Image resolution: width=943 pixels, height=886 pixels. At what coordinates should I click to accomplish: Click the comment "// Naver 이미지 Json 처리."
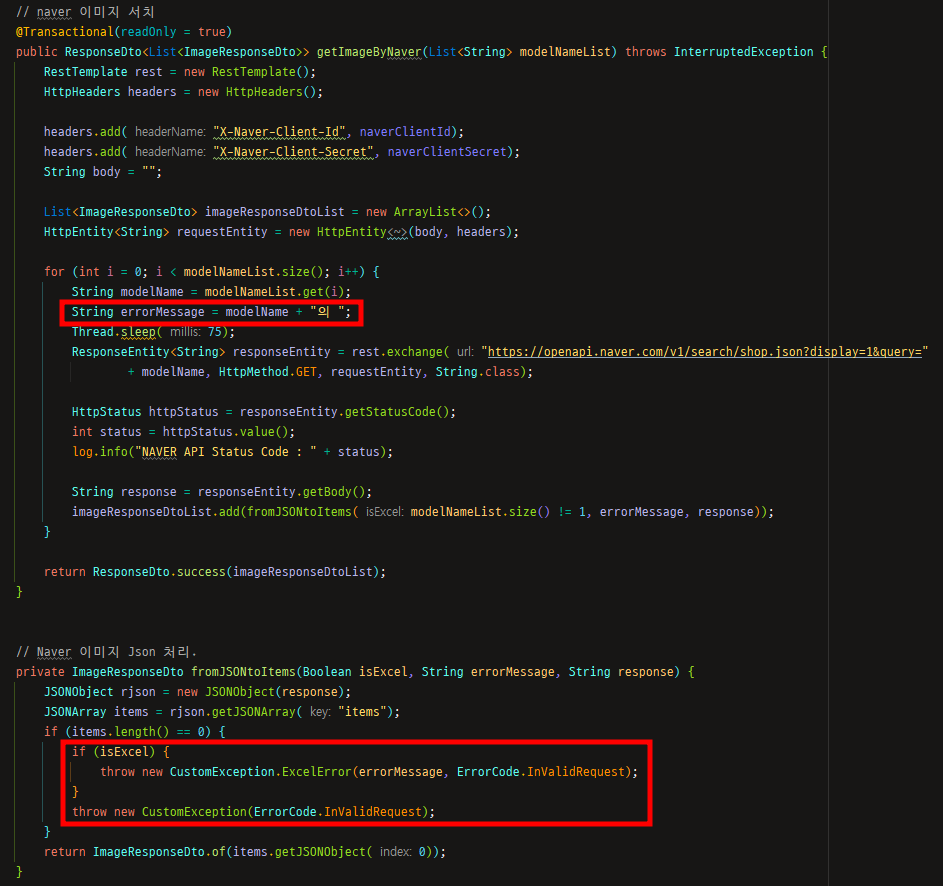[106, 651]
